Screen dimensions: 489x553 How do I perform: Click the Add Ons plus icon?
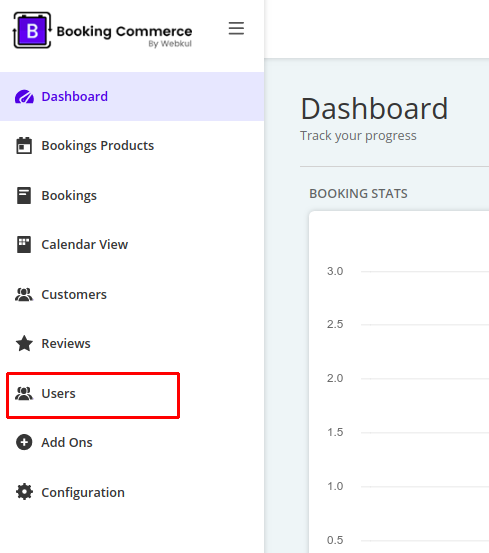pos(24,442)
